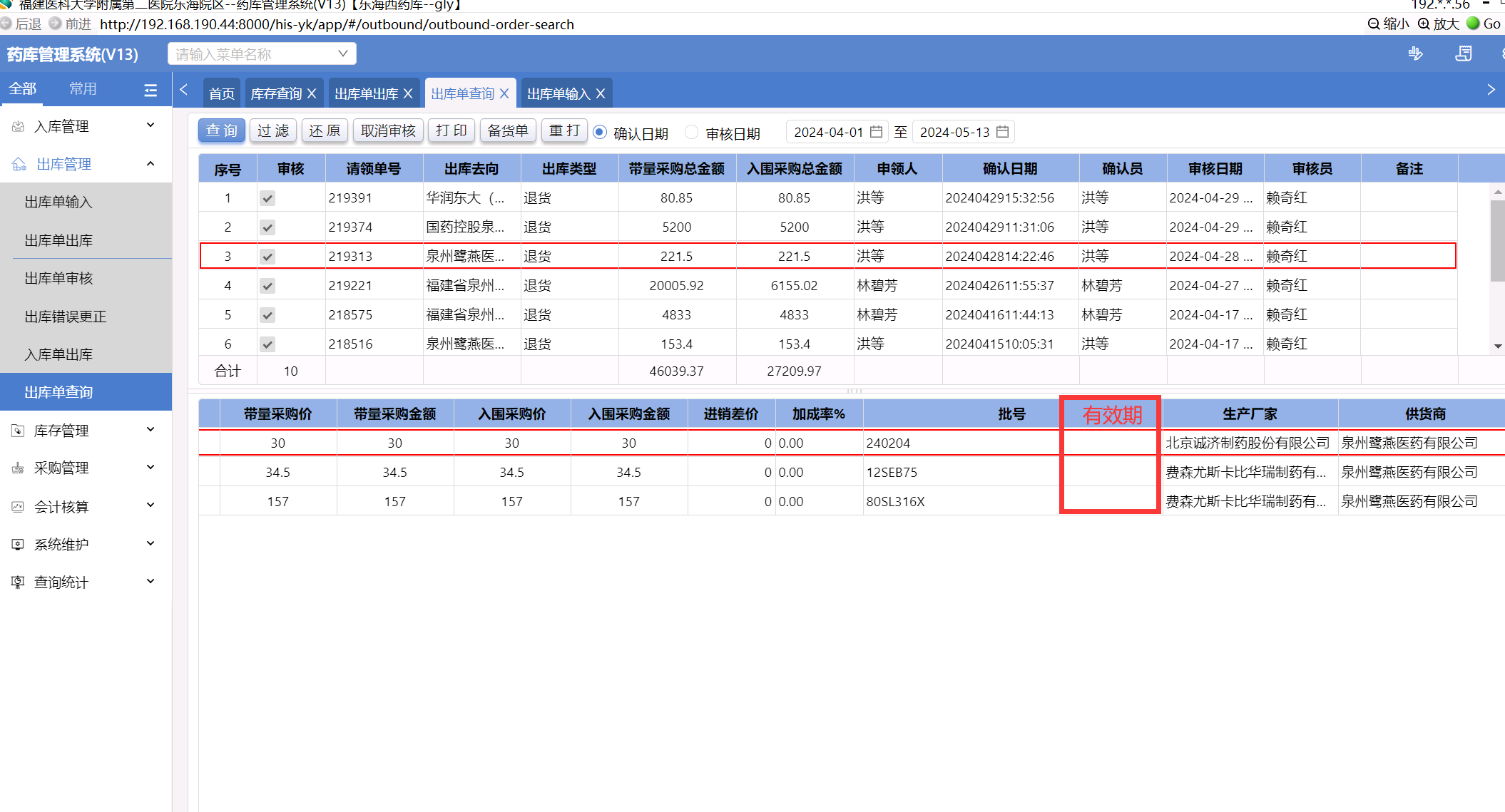The image size is (1505, 812).
Task: Select the 审核日期 radio button
Action: tap(691, 132)
